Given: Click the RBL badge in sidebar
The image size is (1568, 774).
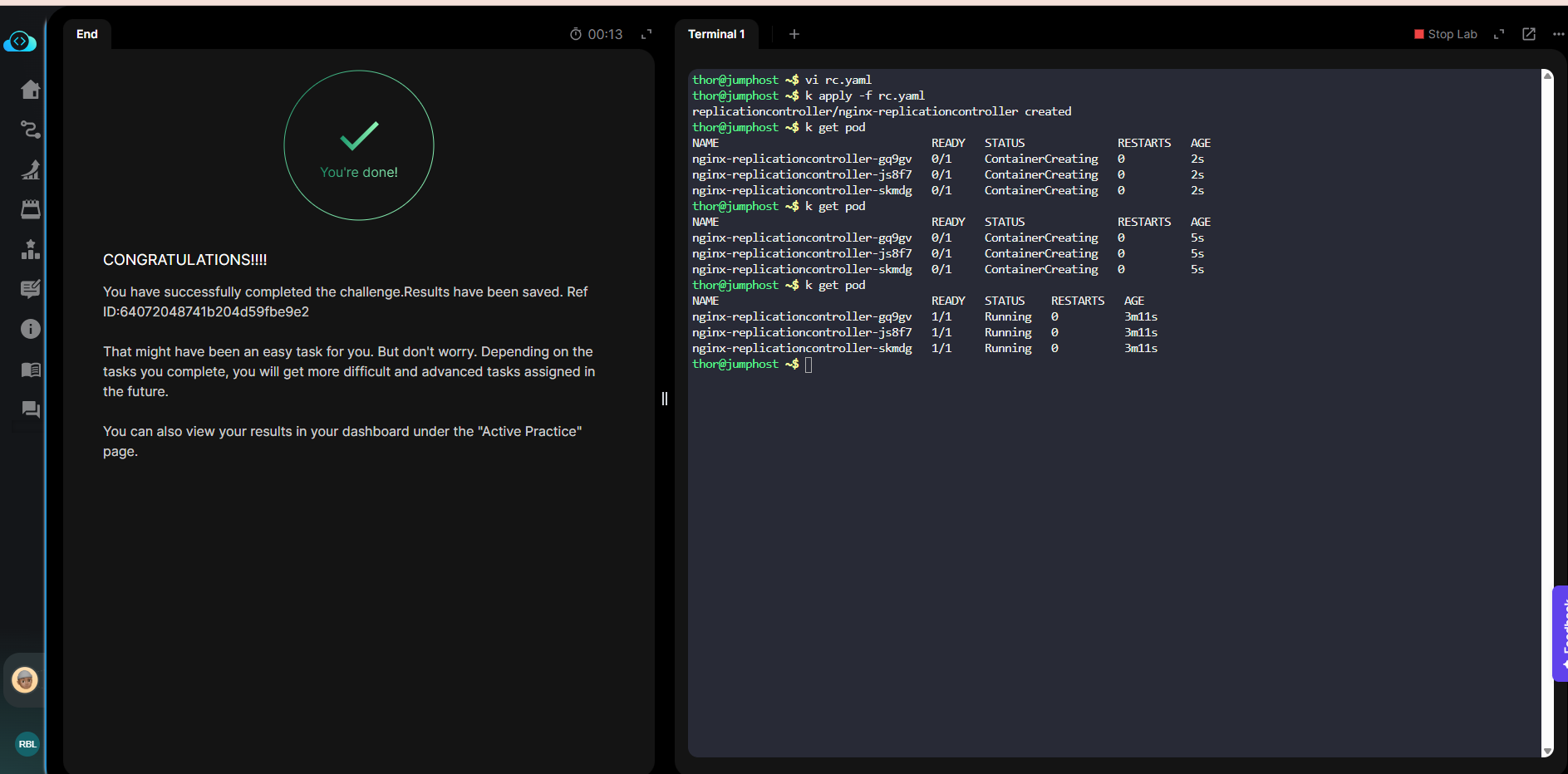Looking at the screenshot, I should [x=27, y=744].
